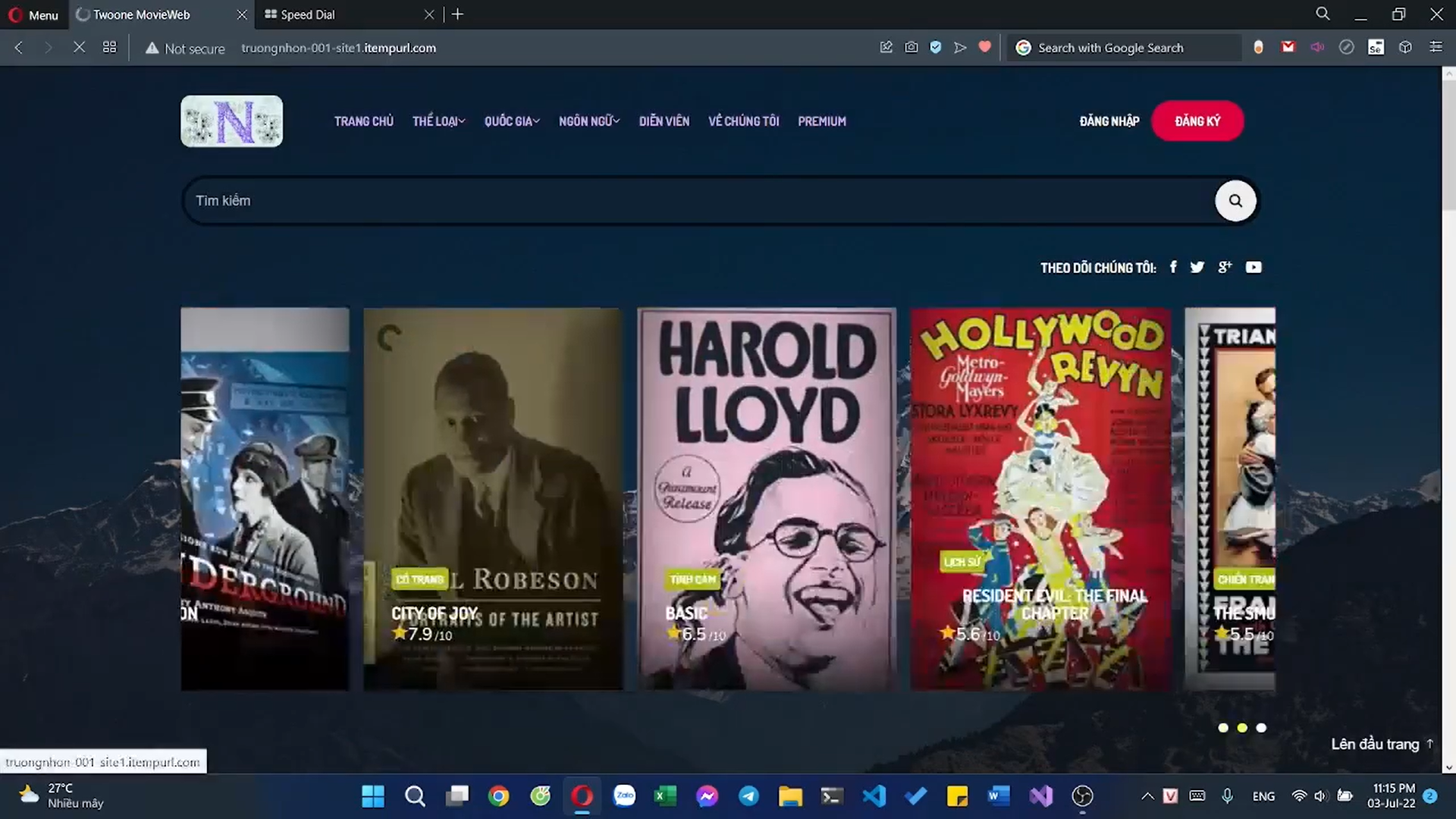Open the TRANG CHỦ menu item
1456x819 pixels.
[364, 121]
